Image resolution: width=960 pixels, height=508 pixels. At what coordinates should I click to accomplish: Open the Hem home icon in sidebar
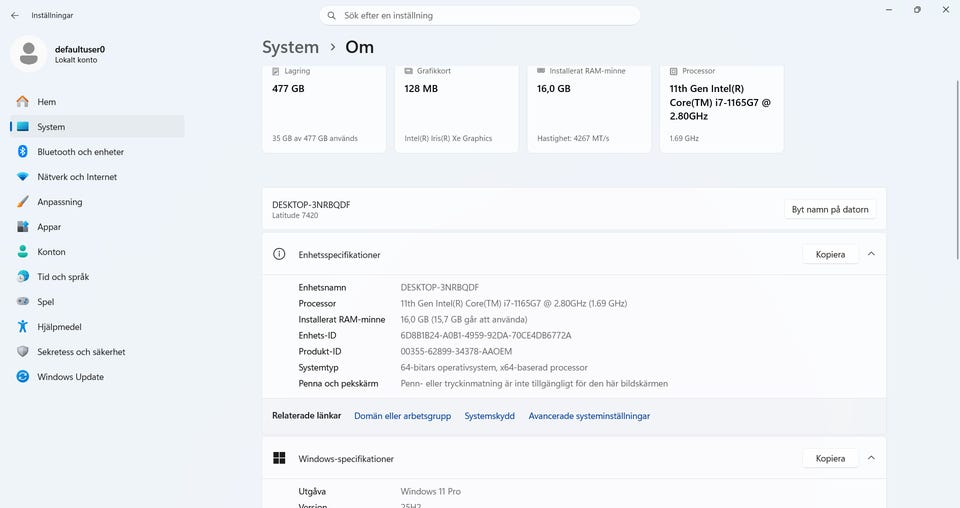click(23, 102)
